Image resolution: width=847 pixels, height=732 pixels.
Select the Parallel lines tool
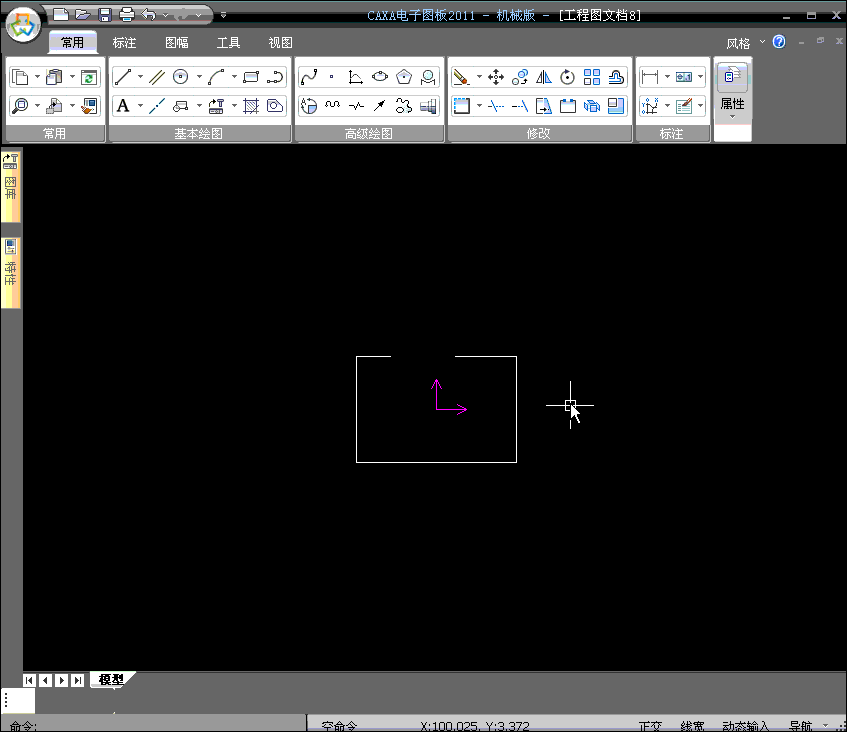point(157,77)
